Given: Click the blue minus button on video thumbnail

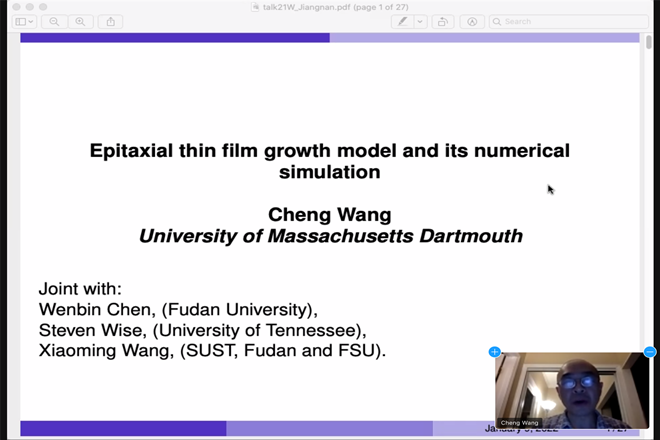Looking at the screenshot, I should point(650,352).
